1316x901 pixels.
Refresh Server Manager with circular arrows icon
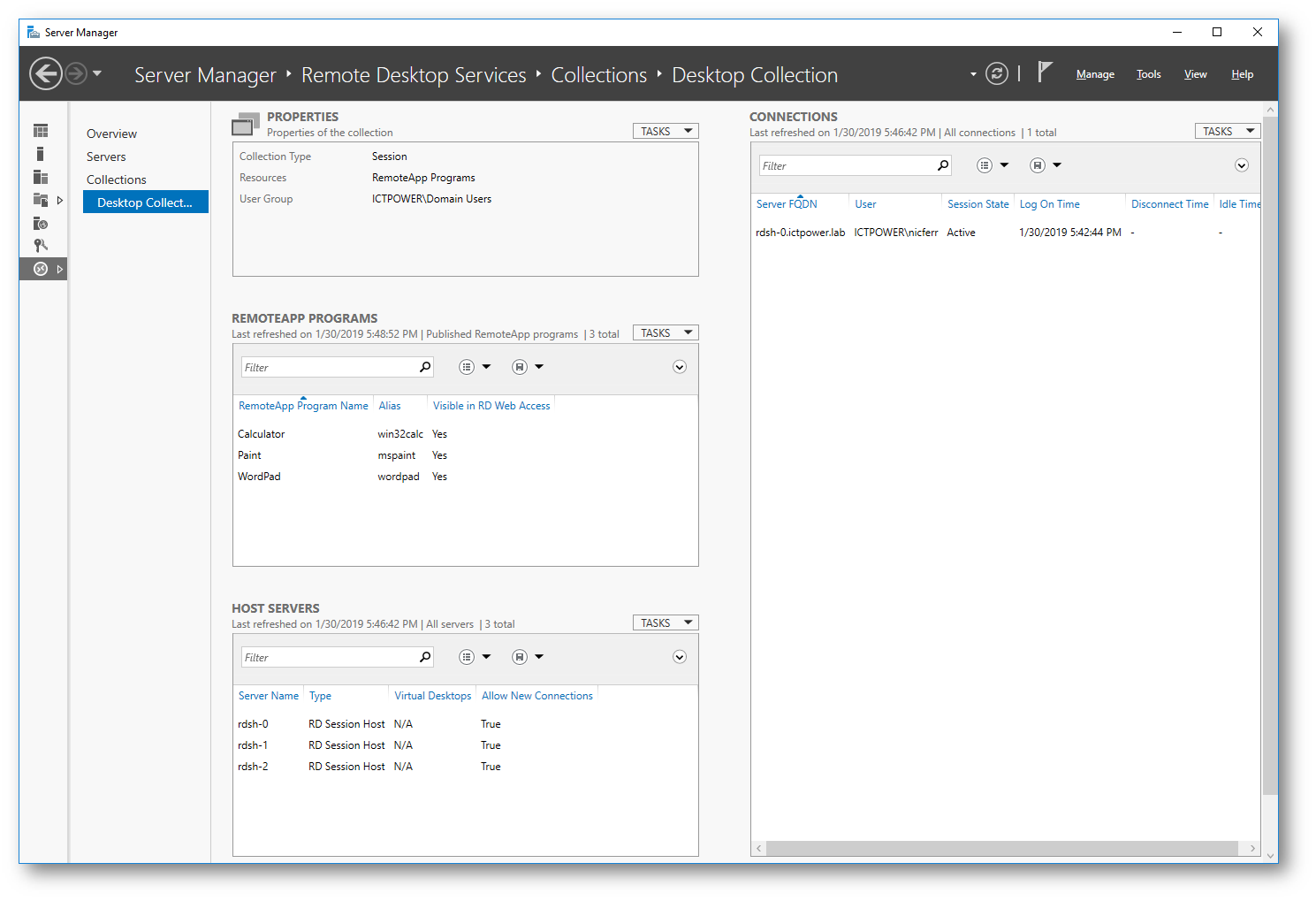tap(997, 74)
